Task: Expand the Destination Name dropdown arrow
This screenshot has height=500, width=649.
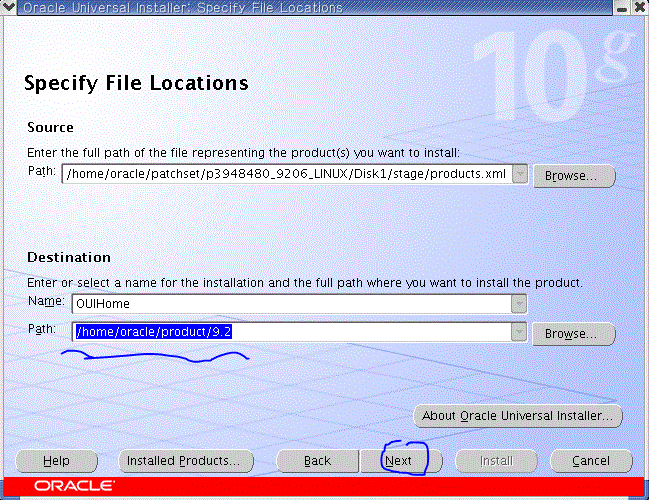Action: (519, 304)
